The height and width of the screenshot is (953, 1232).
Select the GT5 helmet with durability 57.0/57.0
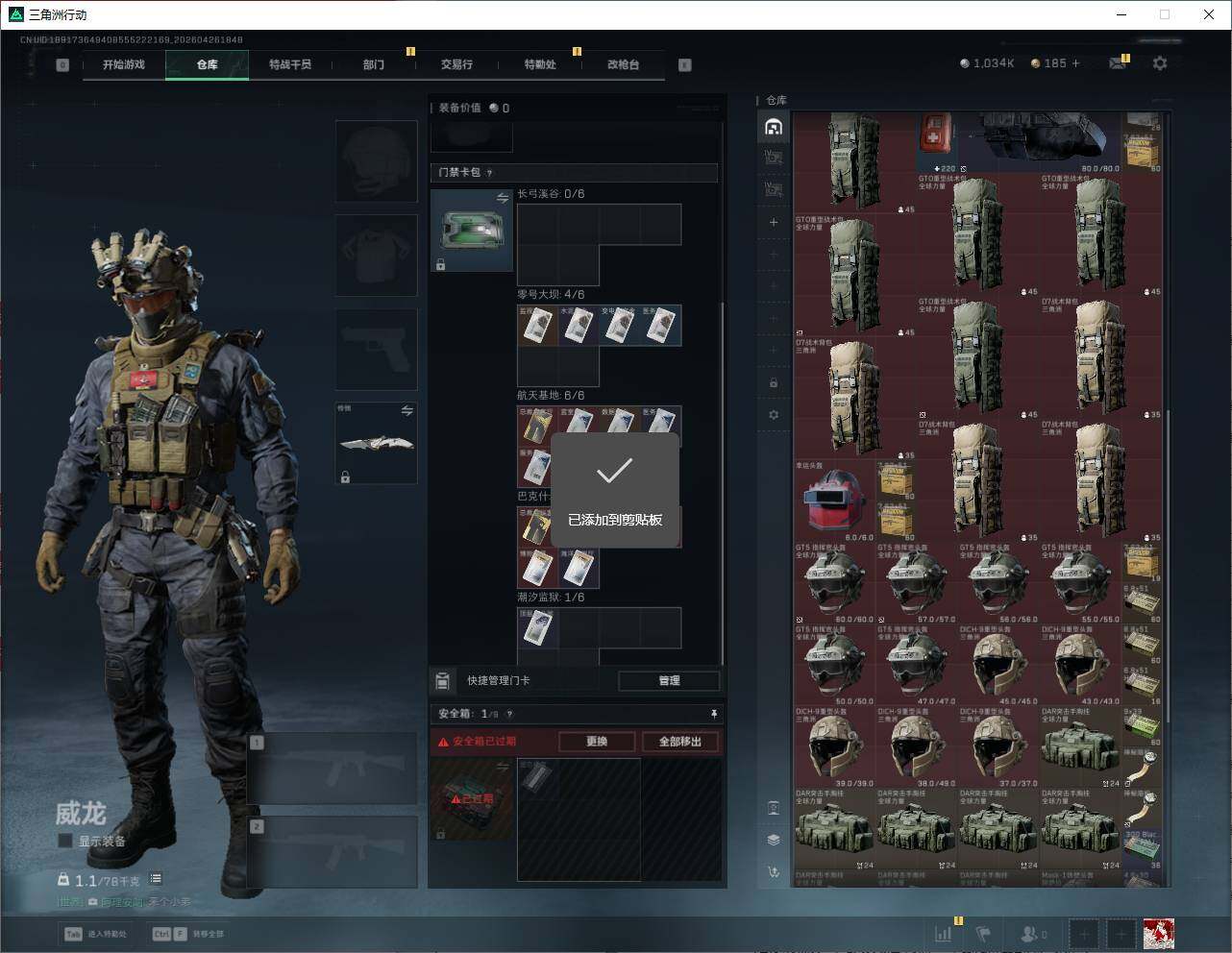click(x=917, y=584)
